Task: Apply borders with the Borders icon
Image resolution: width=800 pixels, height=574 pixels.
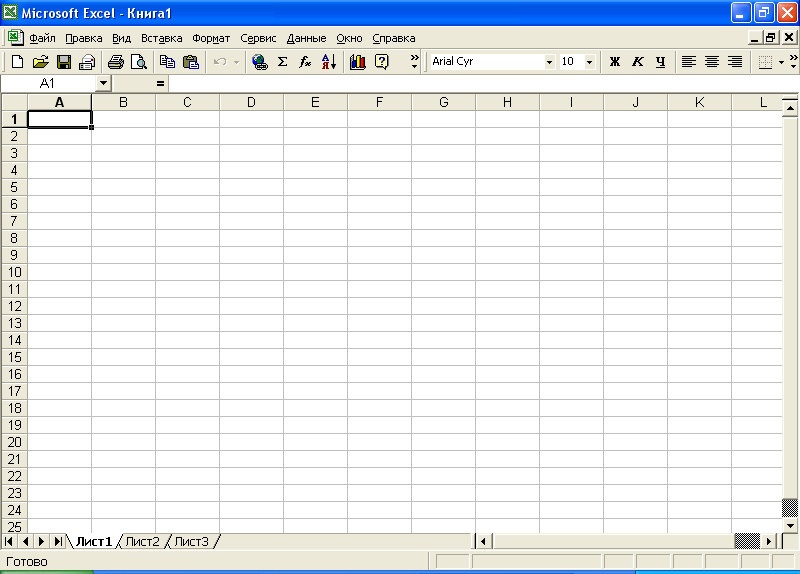Action: click(x=765, y=62)
